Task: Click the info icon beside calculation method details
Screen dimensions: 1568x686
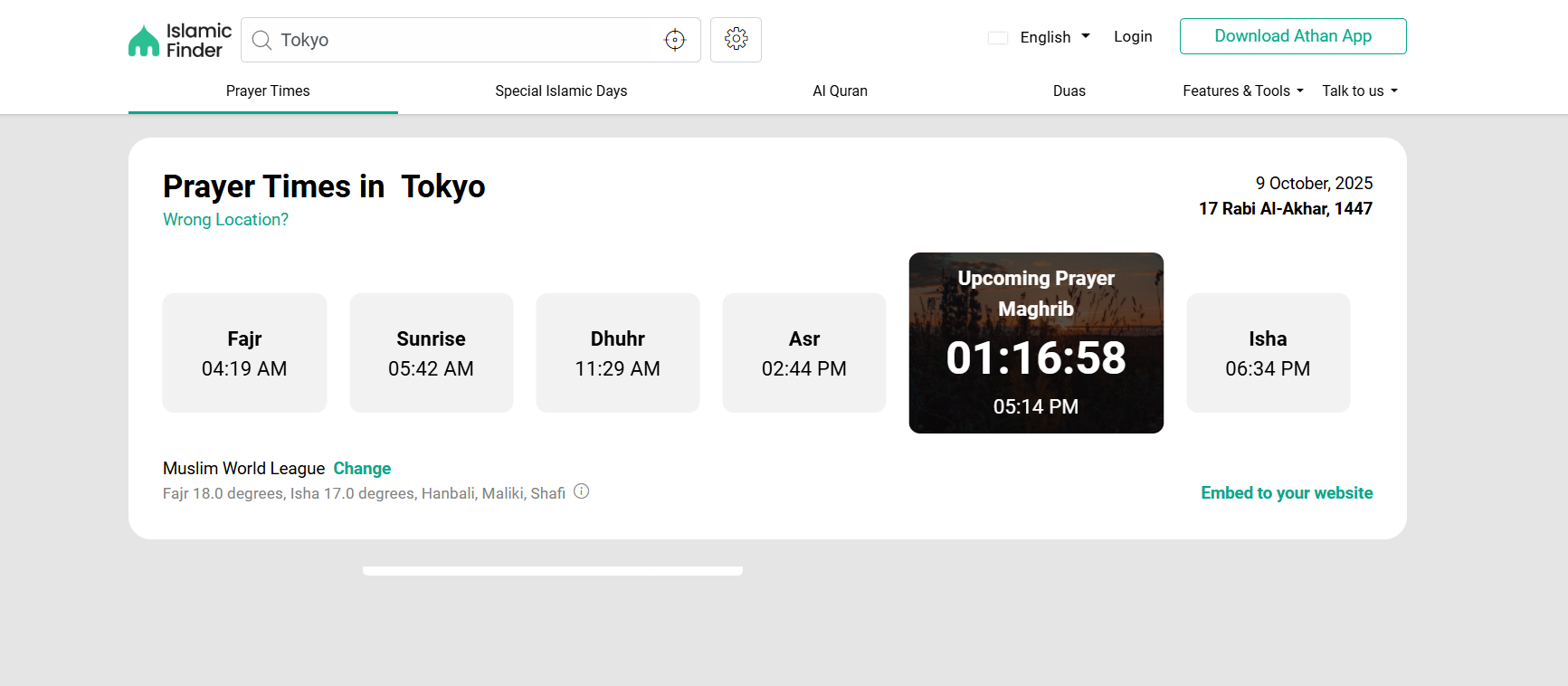Action: click(582, 491)
